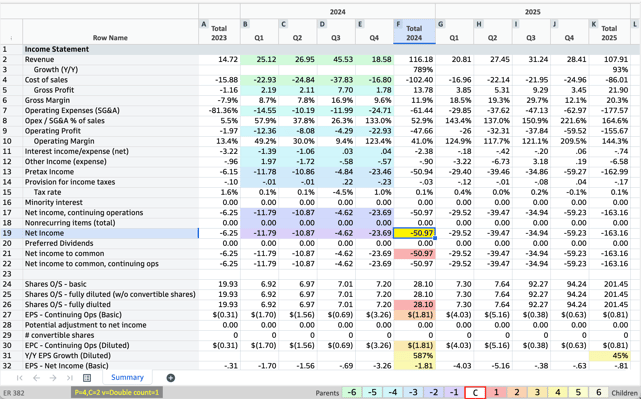Image resolution: width=641 pixels, height=399 pixels.
Task: Select the 'Preferred Dividends' row name
Action: (x=110, y=243)
